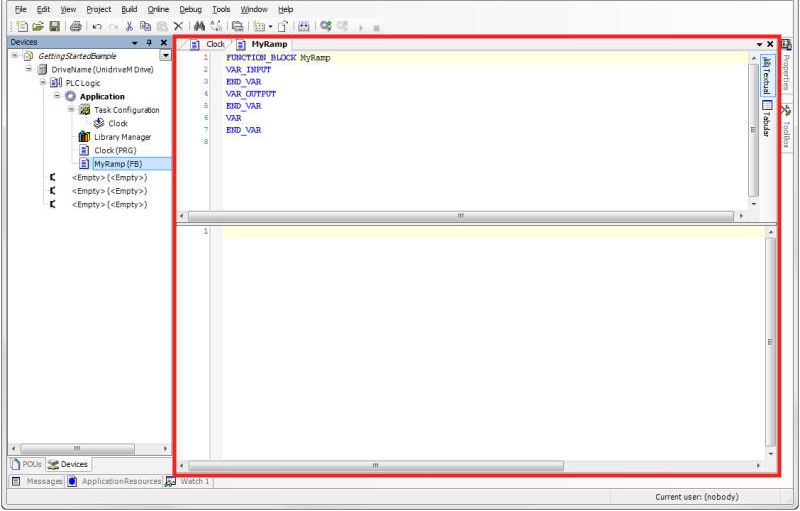Collapse the GettingStartedExample project node
This screenshot has width=800, height=511.
click(x=14, y=55)
